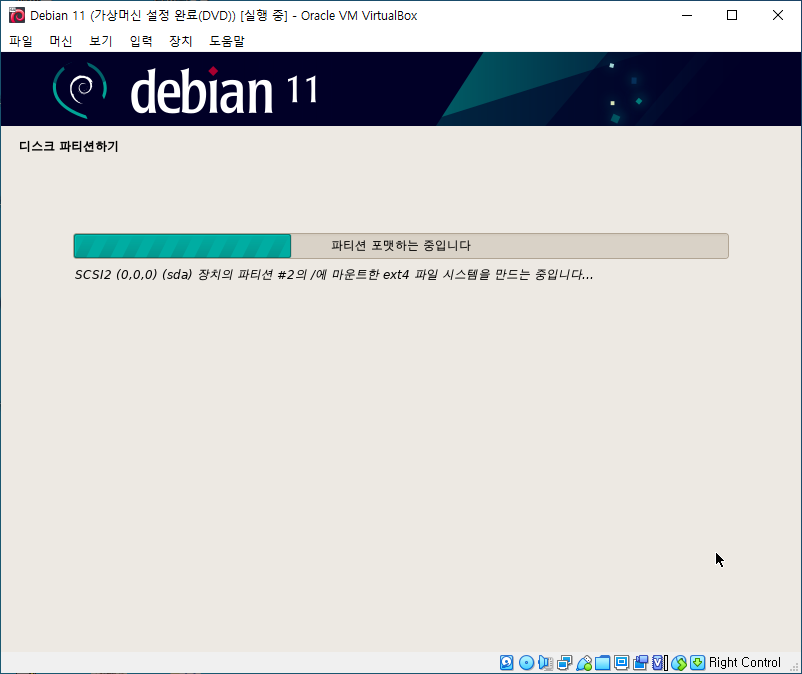Click the mouse integration status icon
The image size is (802, 674).
679,663
